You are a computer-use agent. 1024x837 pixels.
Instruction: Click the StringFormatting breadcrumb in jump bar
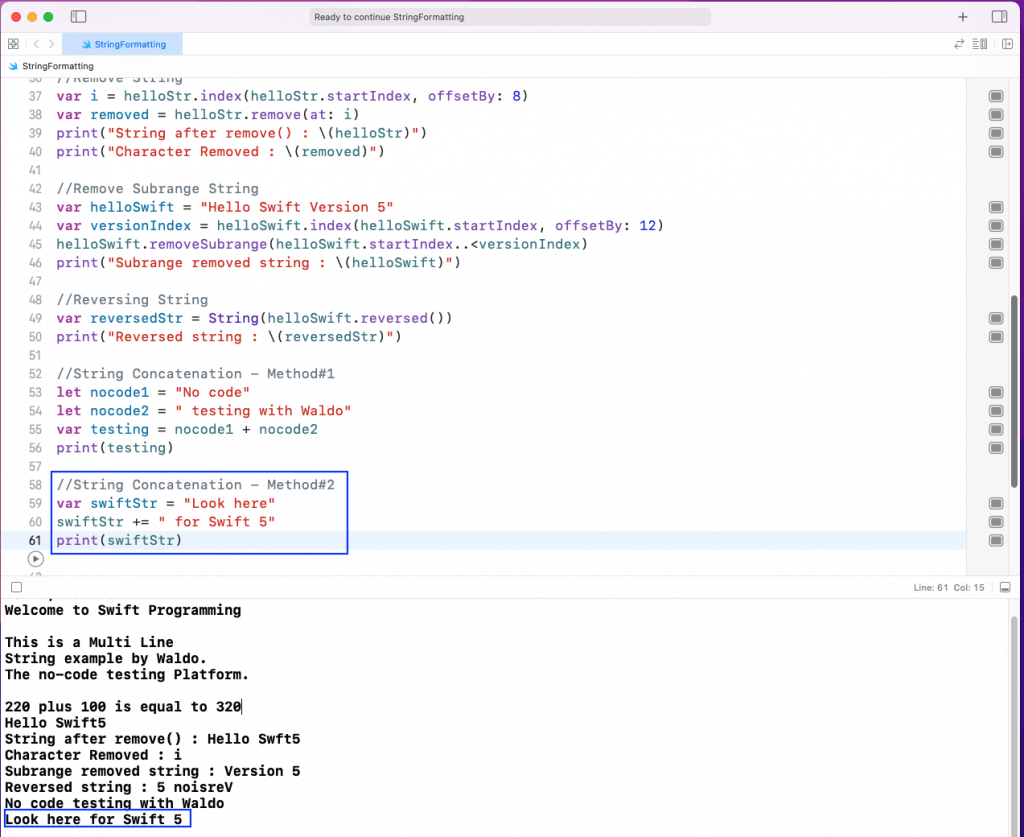point(57,66)
